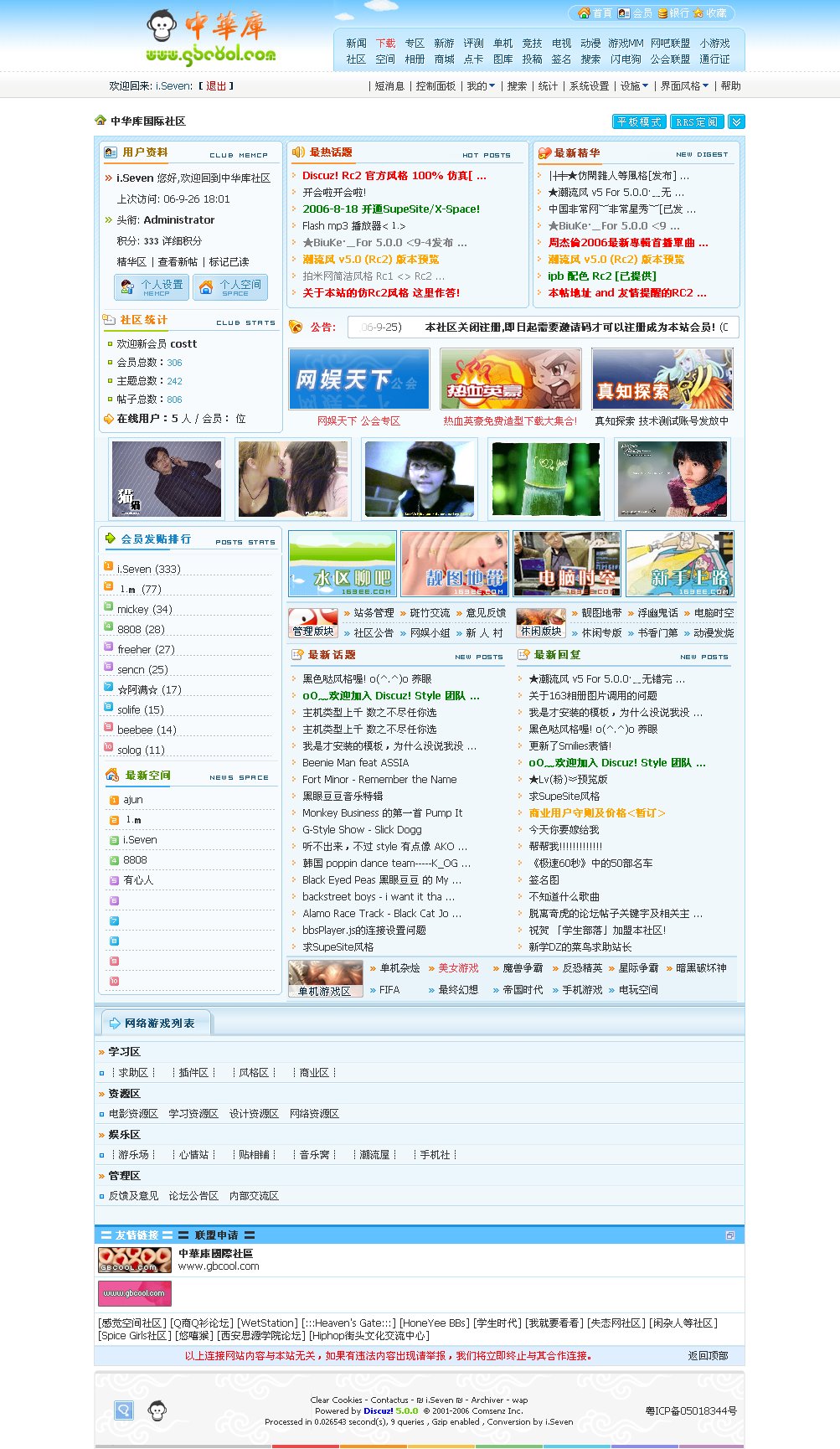Open member mickey (34) ranking entry
Image resolution: width=840 pixels, height=1449 pixels.
pyautogui.click(x=144, y=609)
